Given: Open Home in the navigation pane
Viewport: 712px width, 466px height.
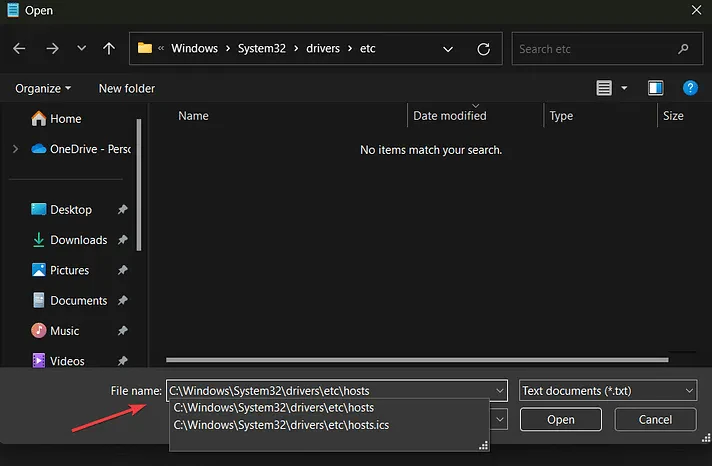Looking at the screenshot, I should click(x=56, y=119).
